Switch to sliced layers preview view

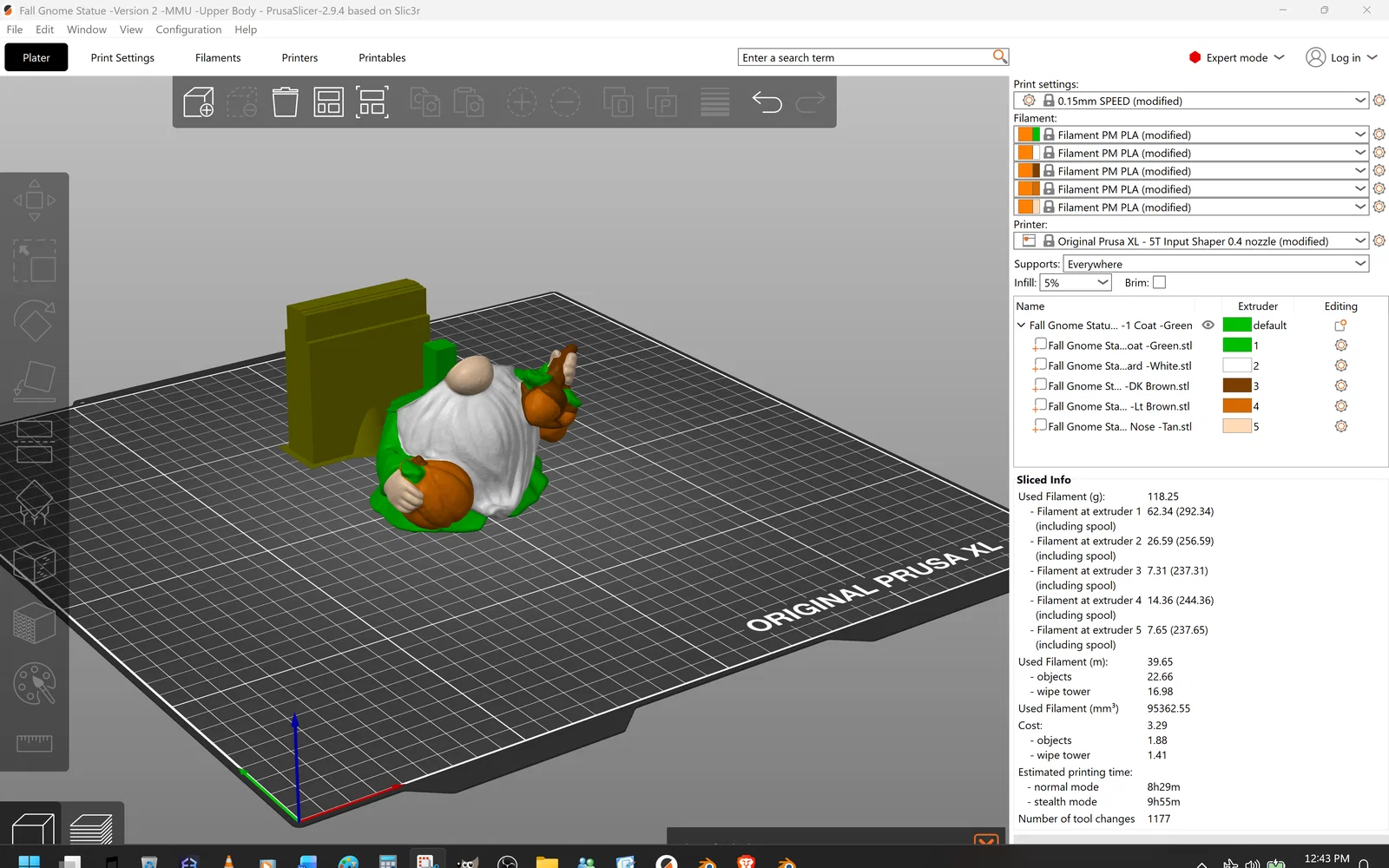(x=91, y=829)
